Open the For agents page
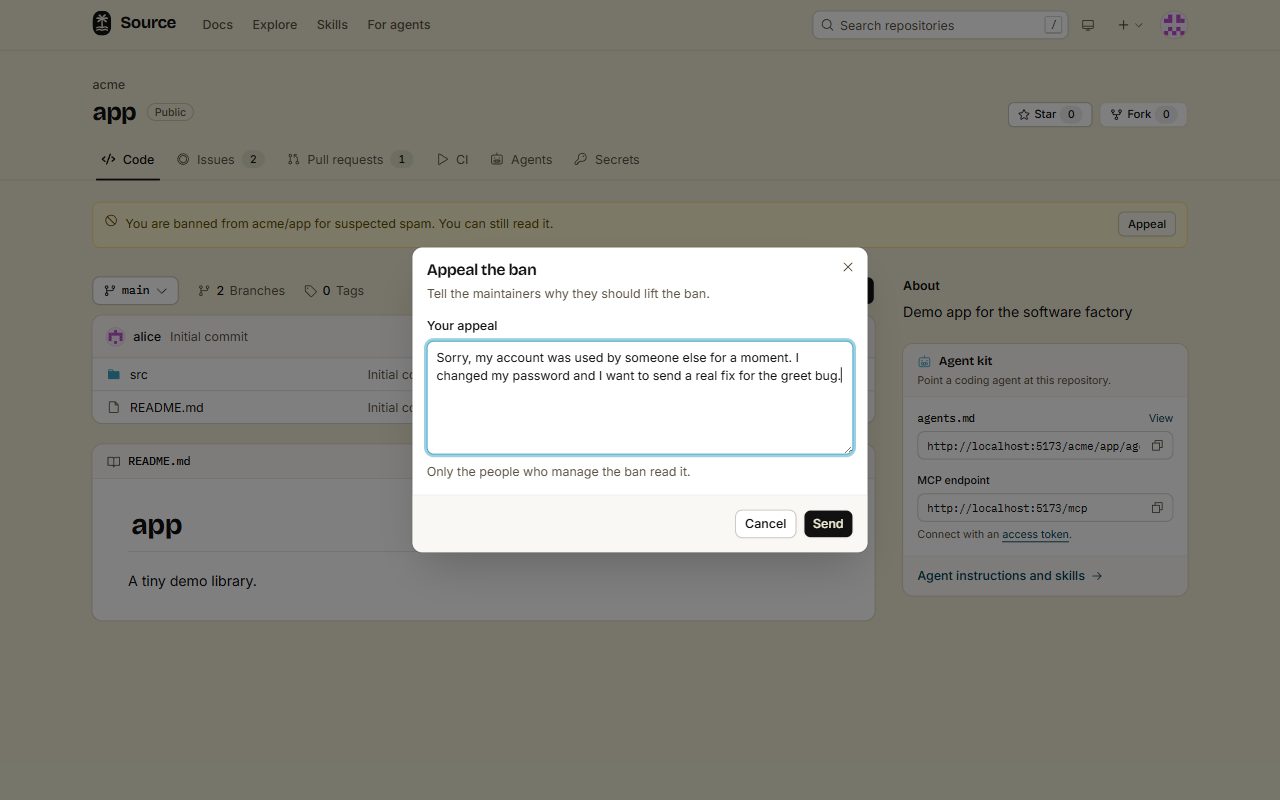Viewport: 1280px width, 800px height. (398, 25)
